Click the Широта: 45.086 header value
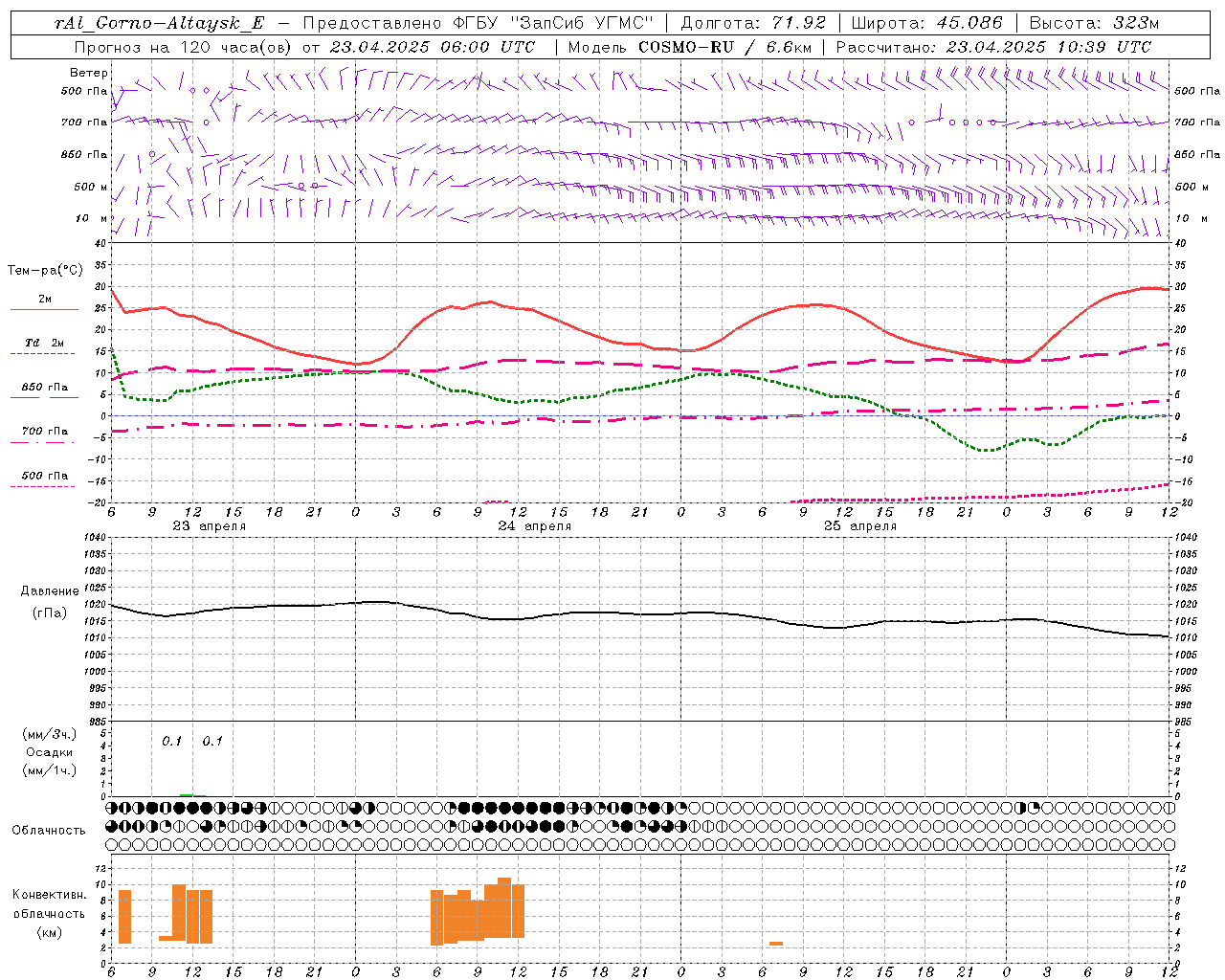The height and width of the screenshot is (980, 1225). (926, 24)
